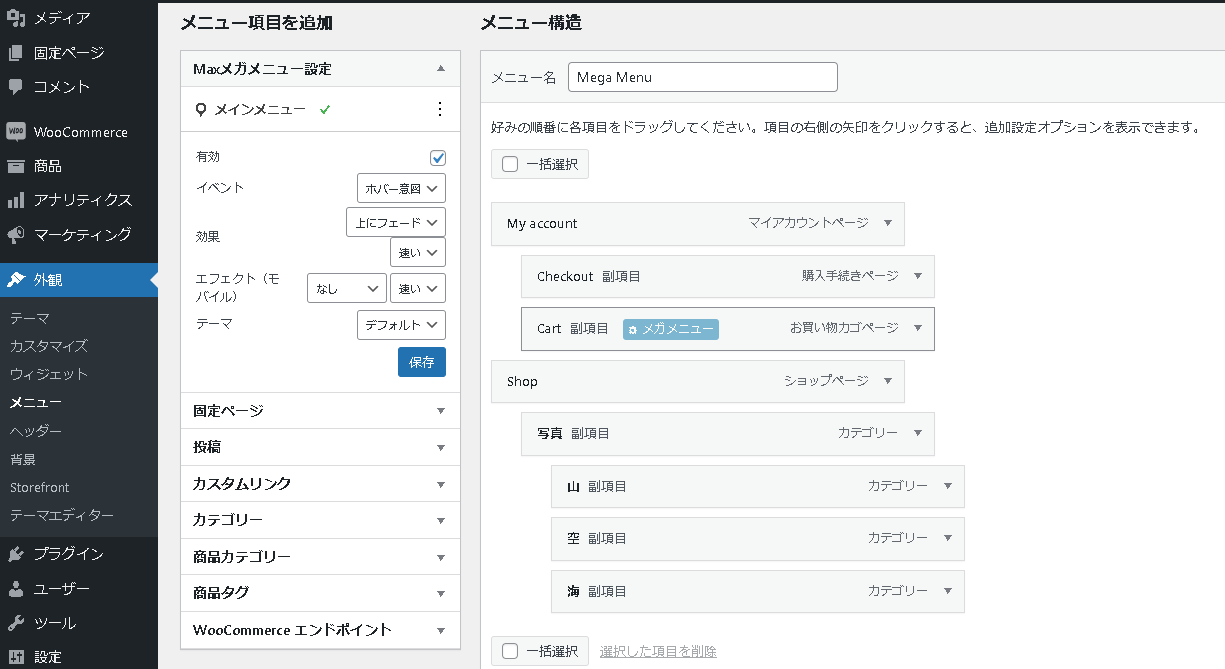Expand the 写真 menu item arrow
Viewport: 1225px width, 669px height.
(x=918, y=433)
